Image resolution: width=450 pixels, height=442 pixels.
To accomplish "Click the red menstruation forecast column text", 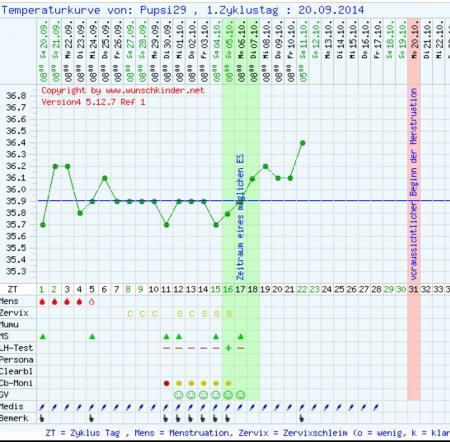I will point(414,184).
